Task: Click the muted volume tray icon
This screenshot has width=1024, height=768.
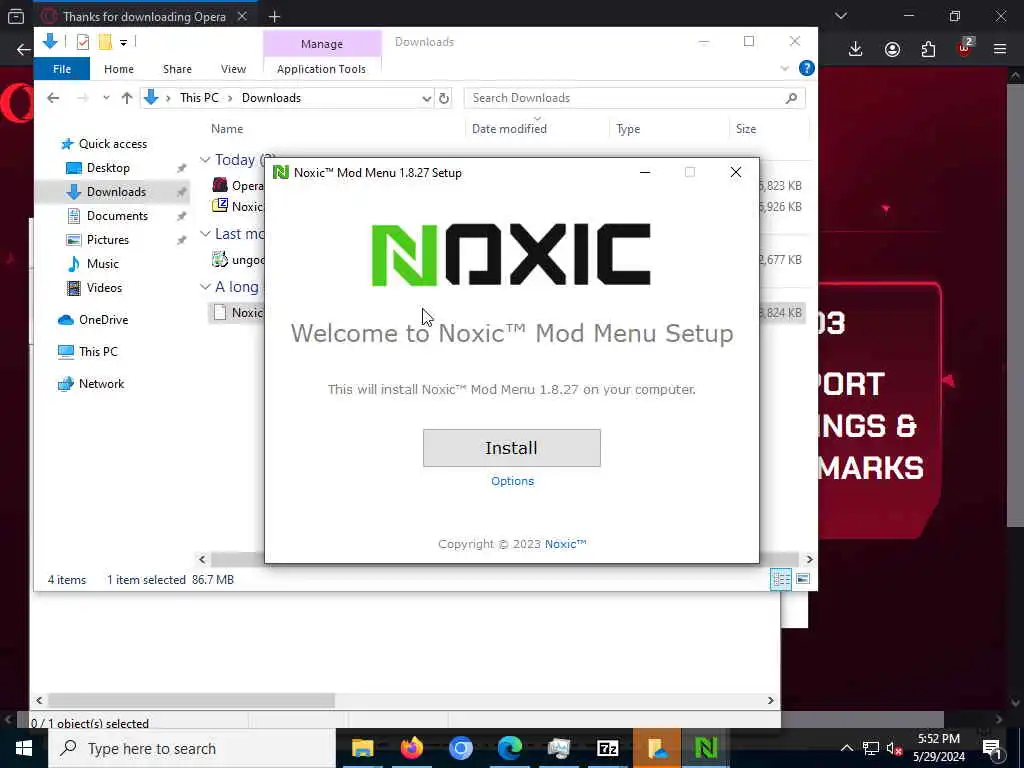Action: click(x=894, y=748)
